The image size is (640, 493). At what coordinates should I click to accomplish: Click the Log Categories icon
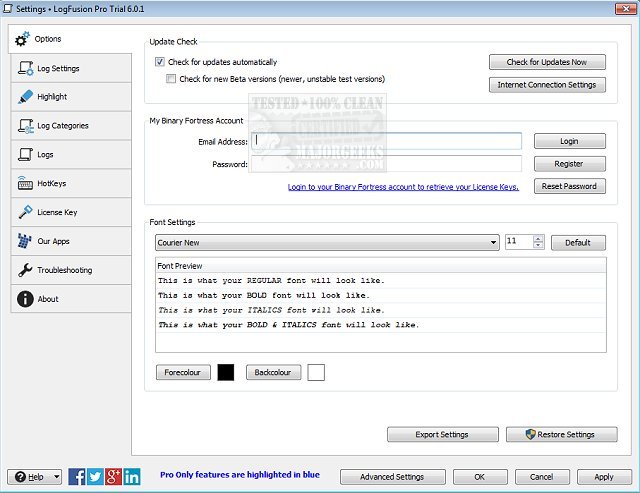point(25,126)
